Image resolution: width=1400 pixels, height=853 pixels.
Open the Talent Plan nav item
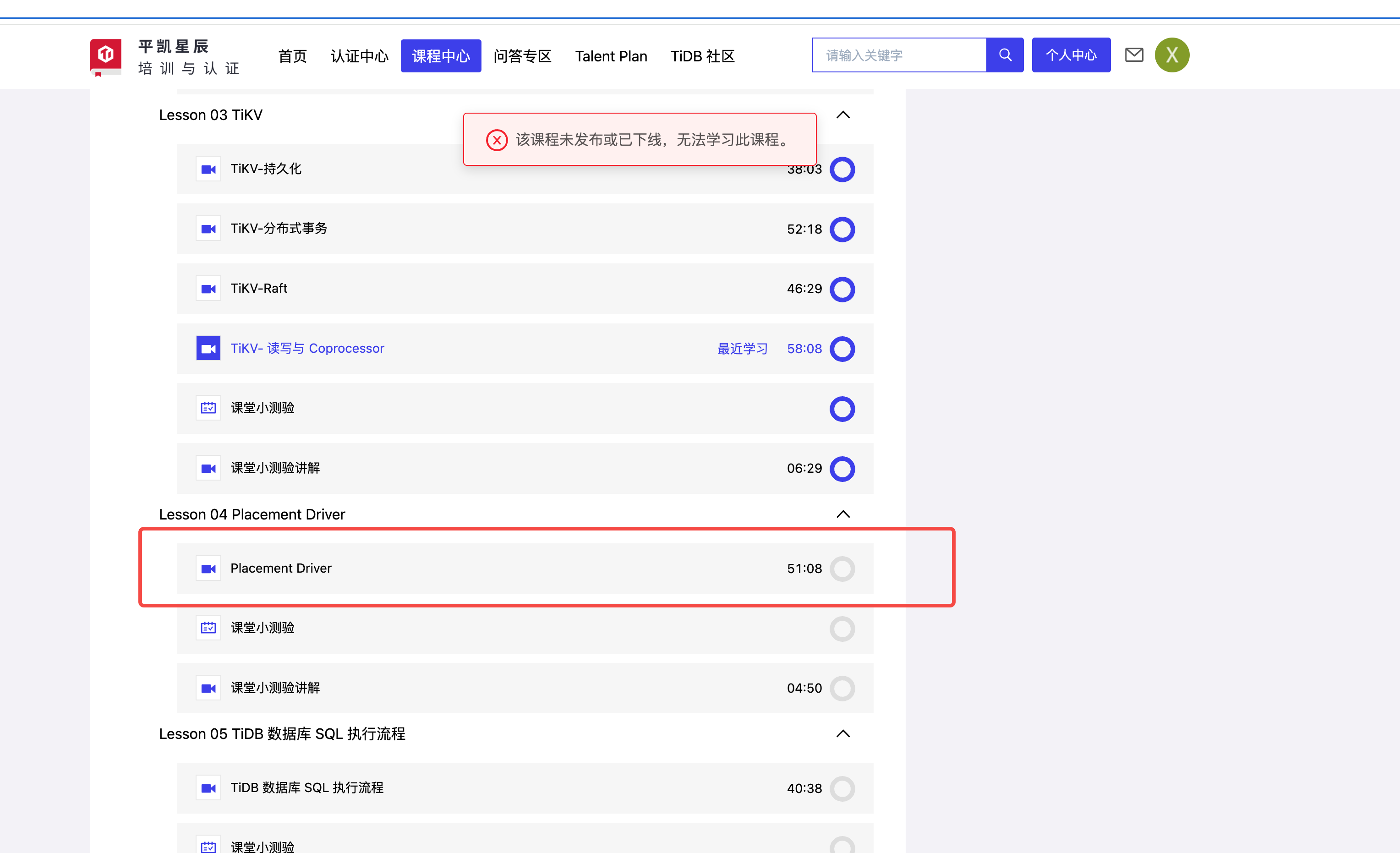click(611, 56)
